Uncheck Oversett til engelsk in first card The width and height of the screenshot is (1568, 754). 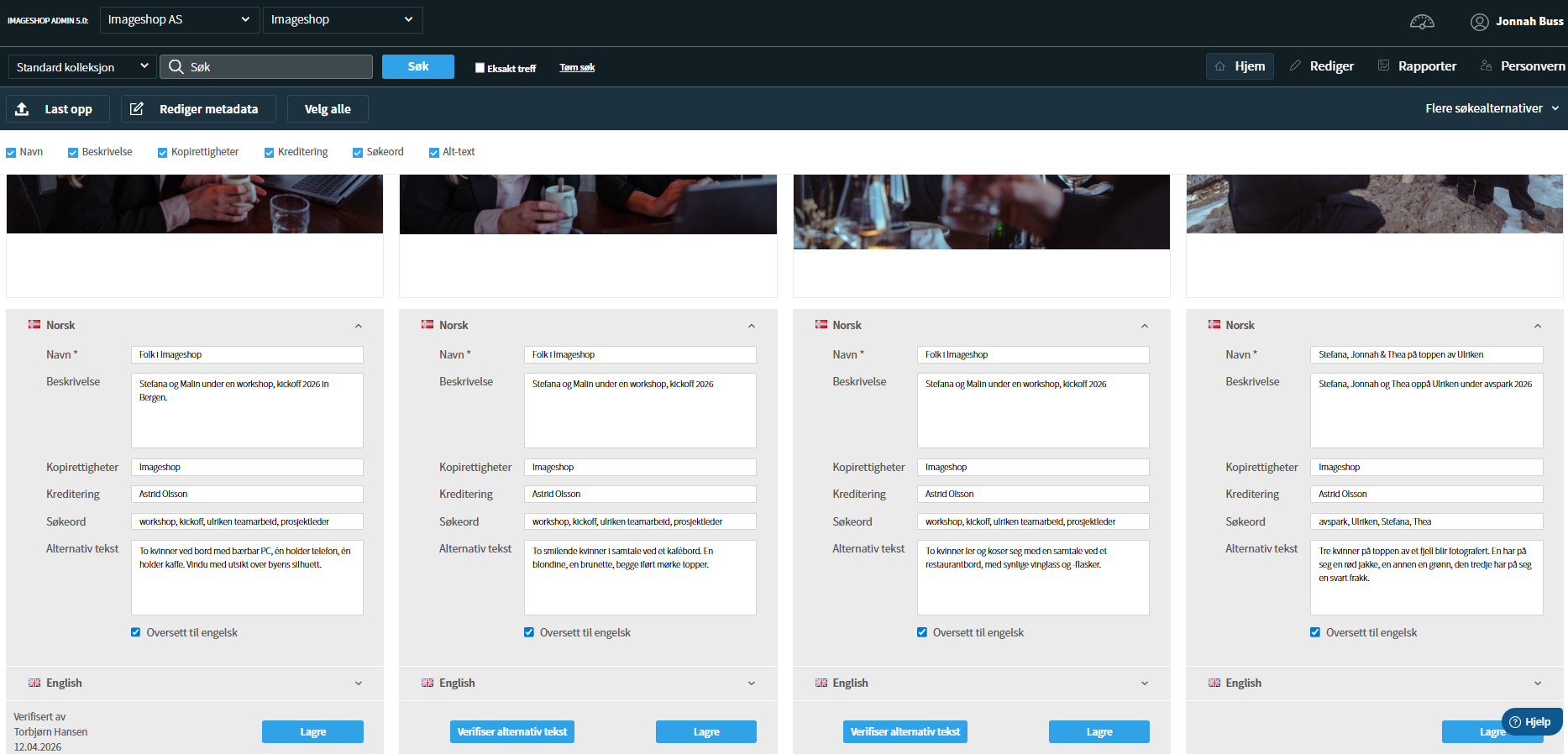point(136,632)
